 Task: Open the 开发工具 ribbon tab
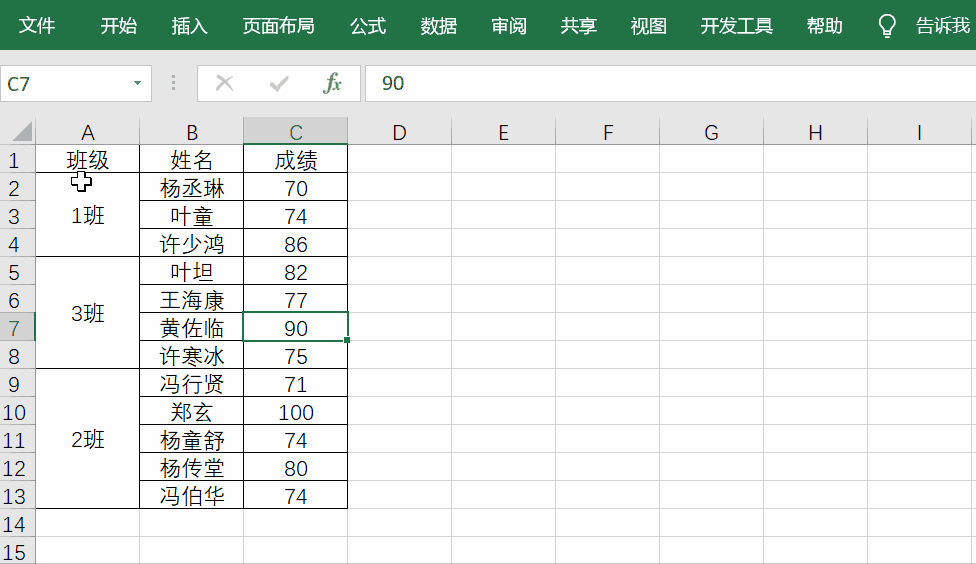(x=736, y=26)
